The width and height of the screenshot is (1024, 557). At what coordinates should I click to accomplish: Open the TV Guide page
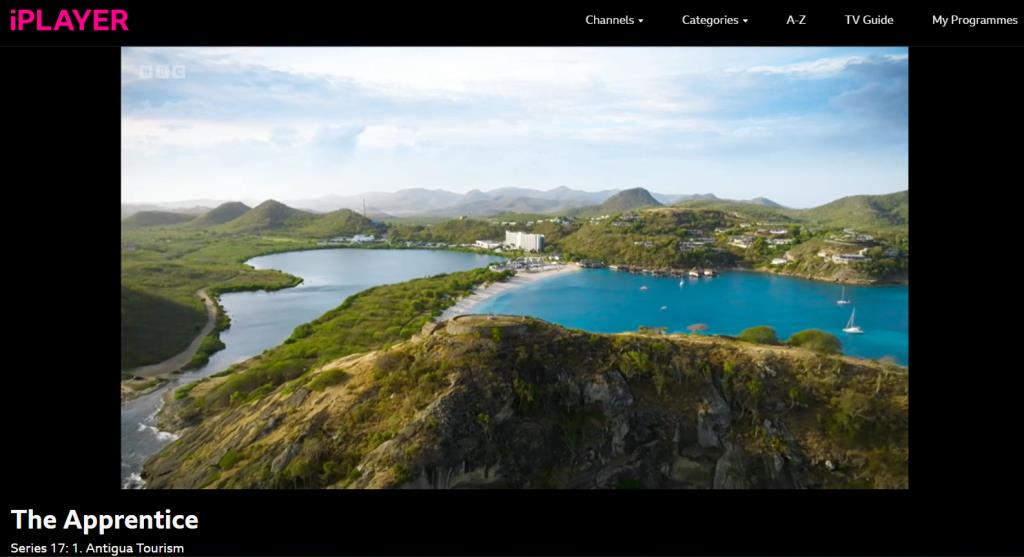[869, 20]
